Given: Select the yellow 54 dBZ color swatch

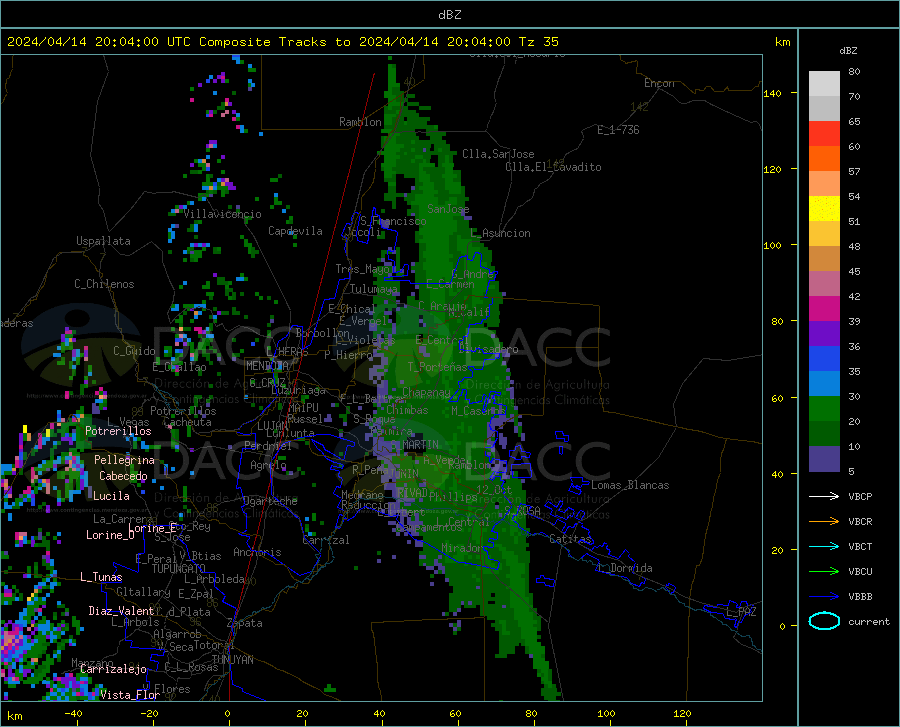Looking at the screenshot, I should pos(824,209).
